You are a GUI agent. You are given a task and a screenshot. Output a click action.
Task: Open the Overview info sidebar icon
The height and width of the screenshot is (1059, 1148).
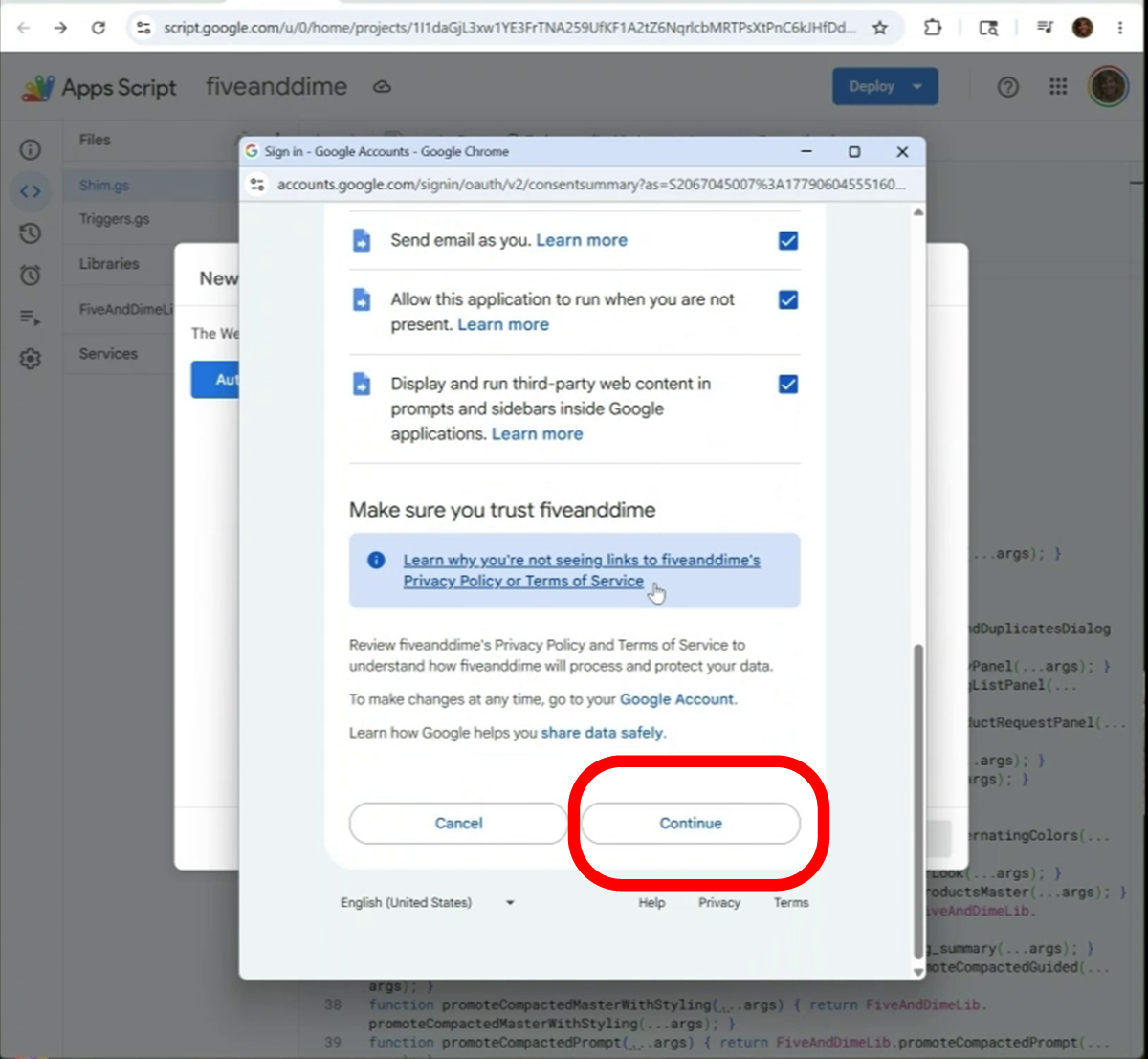click(31, 149)
